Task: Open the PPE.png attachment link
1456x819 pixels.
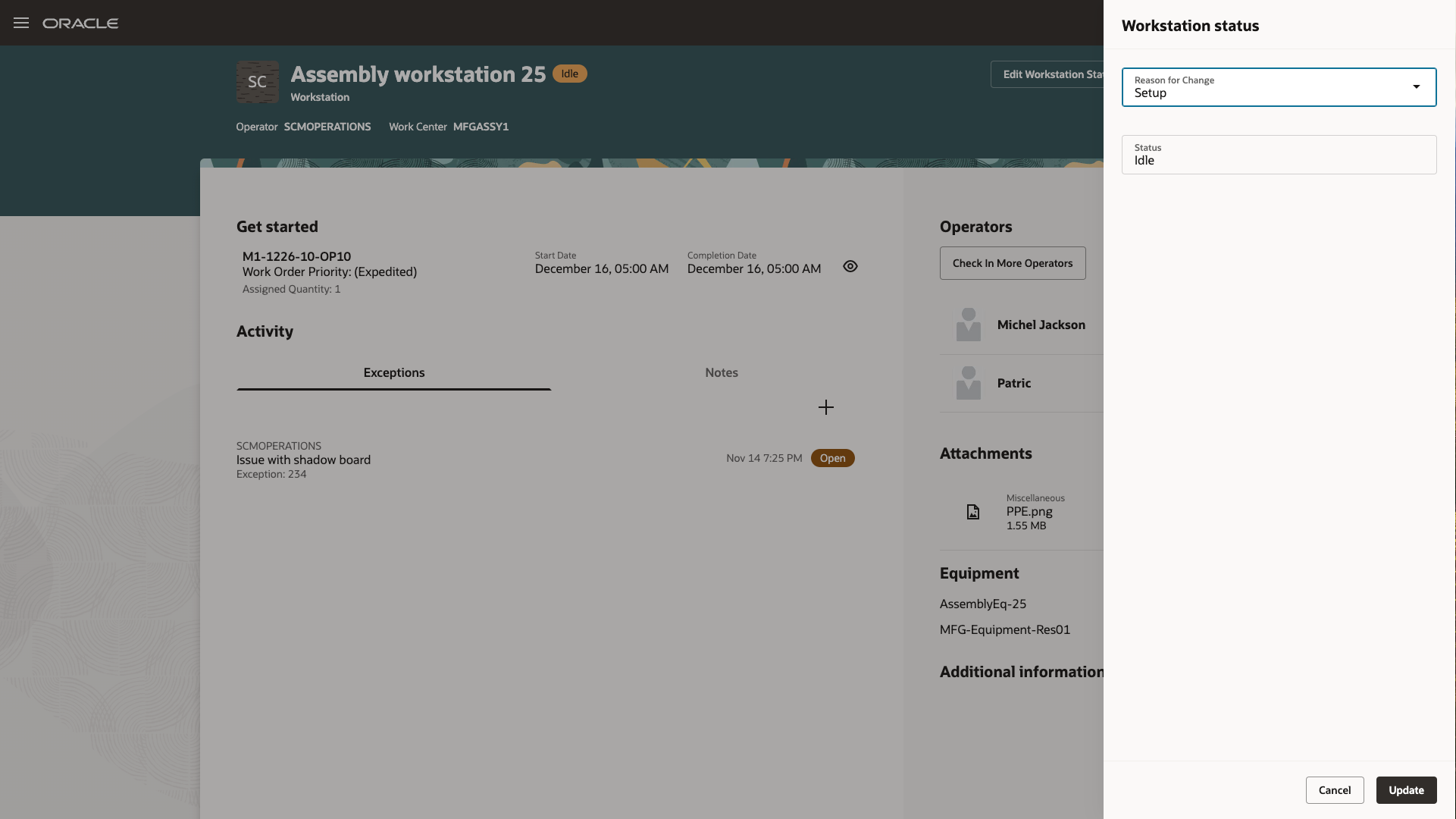Action: coord(1029,512)
